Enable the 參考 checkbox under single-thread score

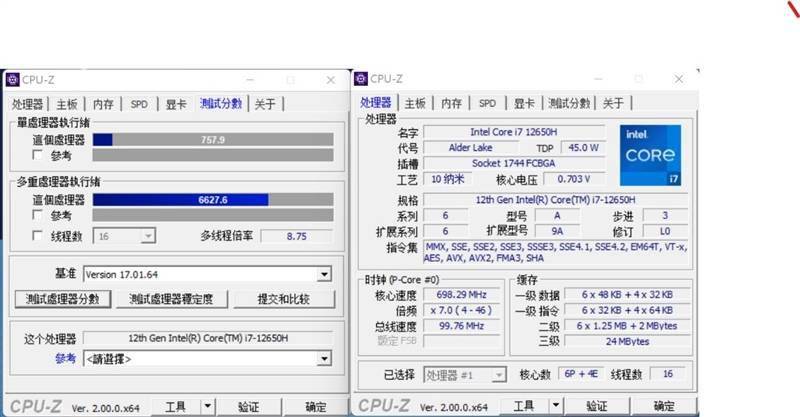point(37,155)
